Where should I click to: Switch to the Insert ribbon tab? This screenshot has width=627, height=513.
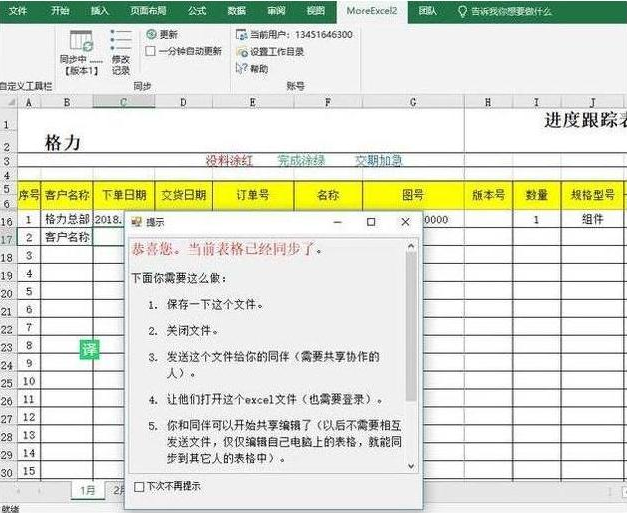(100, 10)
